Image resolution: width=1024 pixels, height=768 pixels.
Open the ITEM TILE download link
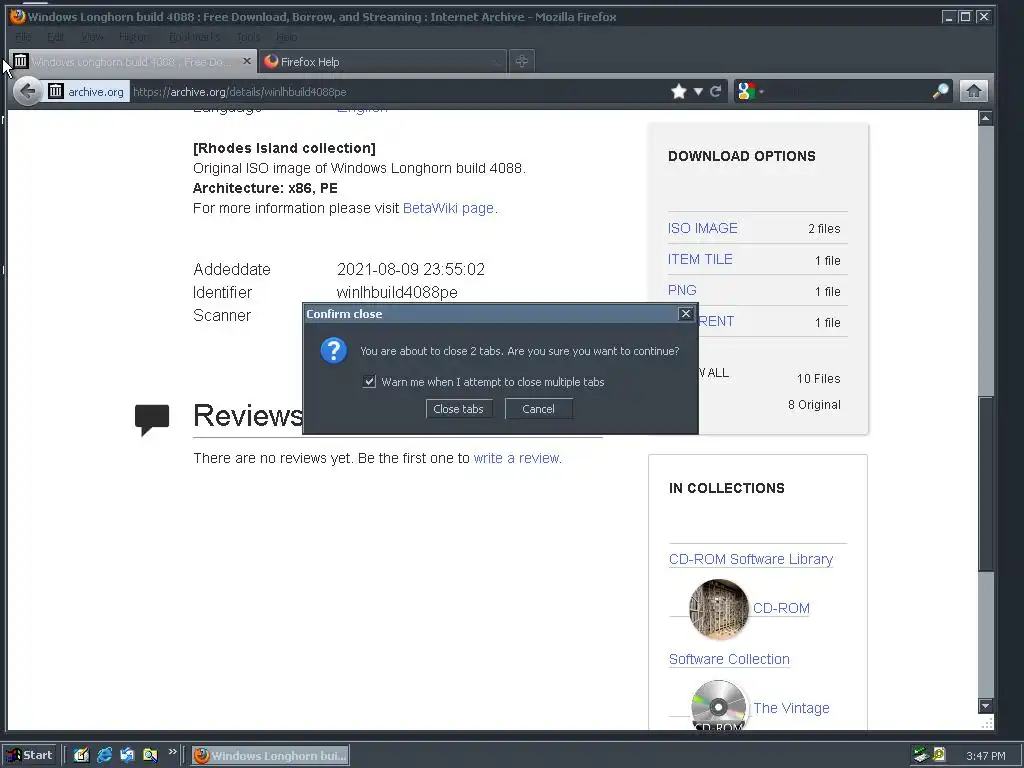(699, 259)
